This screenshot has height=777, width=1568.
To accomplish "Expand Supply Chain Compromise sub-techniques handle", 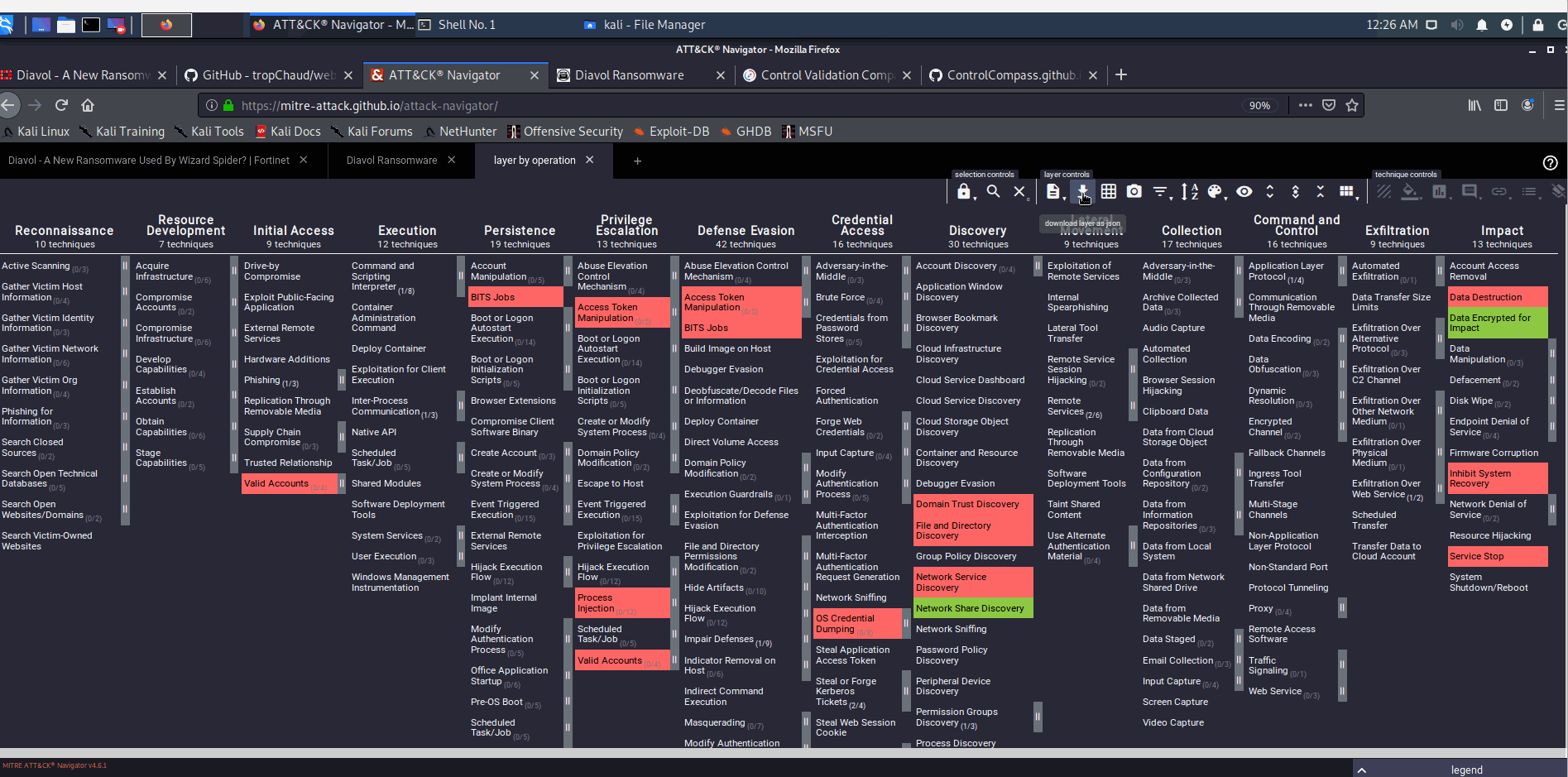I will 342,437.
